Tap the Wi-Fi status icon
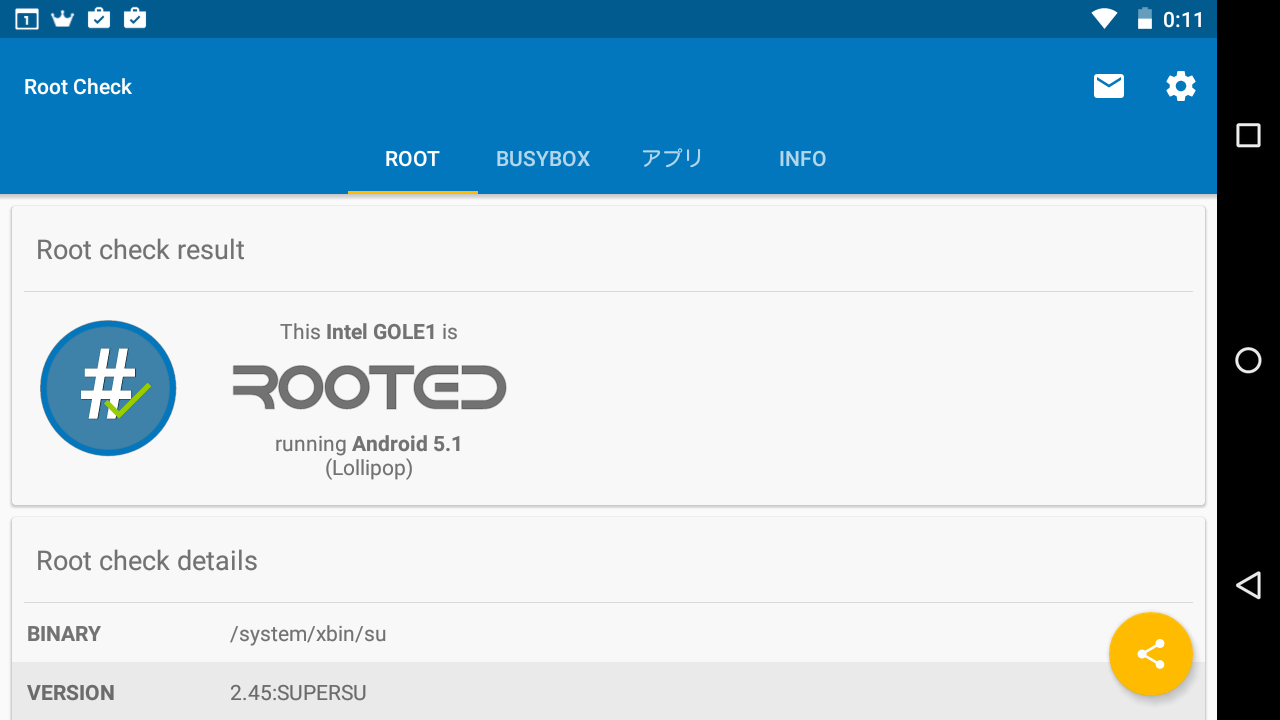Screen dimensions: 1280x720 coord(1104,19)
